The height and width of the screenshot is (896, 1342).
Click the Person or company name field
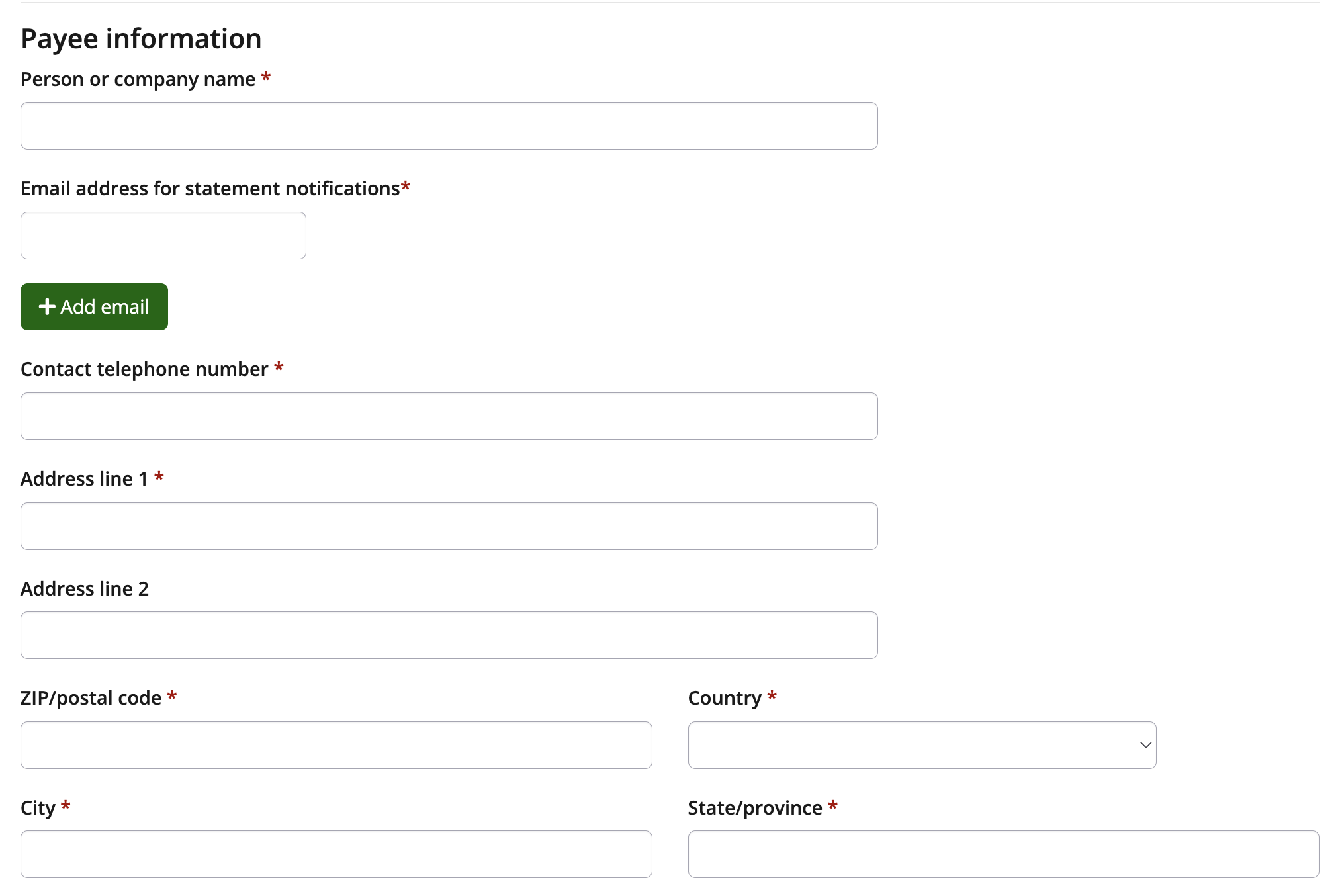coord(449,126)
